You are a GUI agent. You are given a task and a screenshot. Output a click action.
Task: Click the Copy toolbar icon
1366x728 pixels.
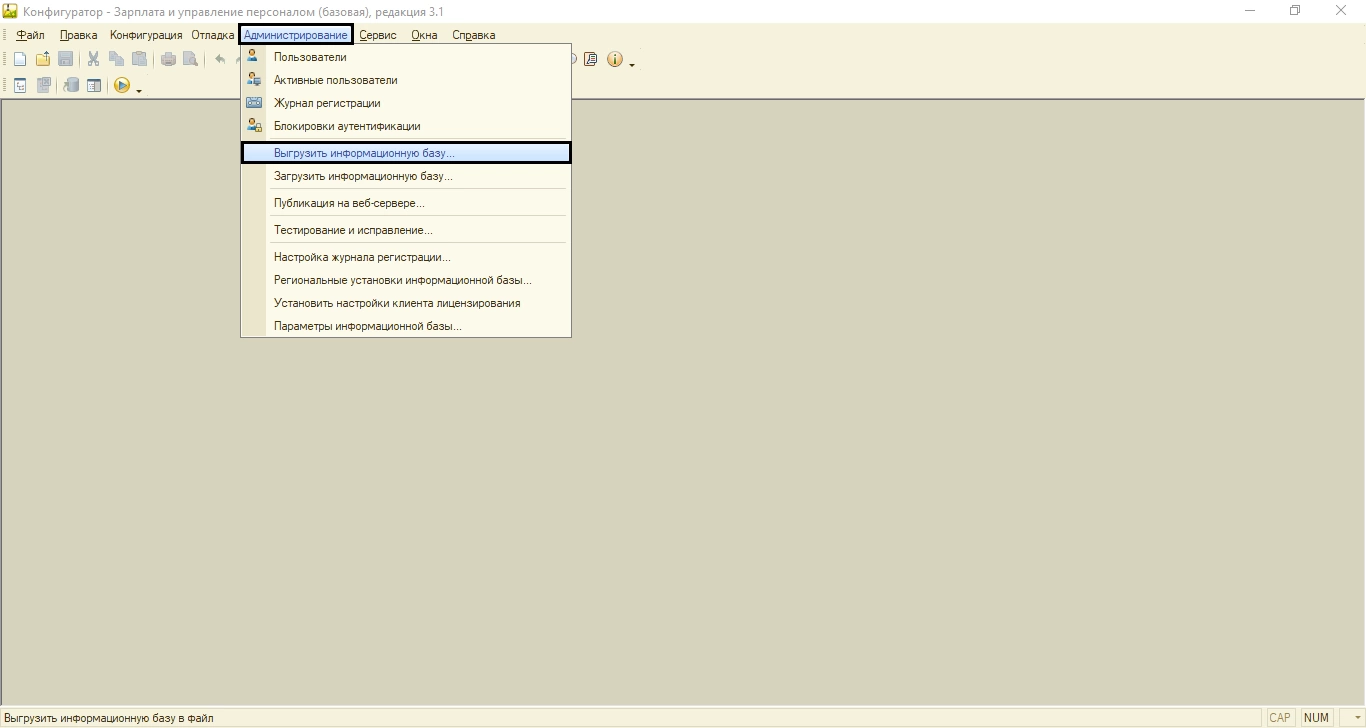[117, 60]
